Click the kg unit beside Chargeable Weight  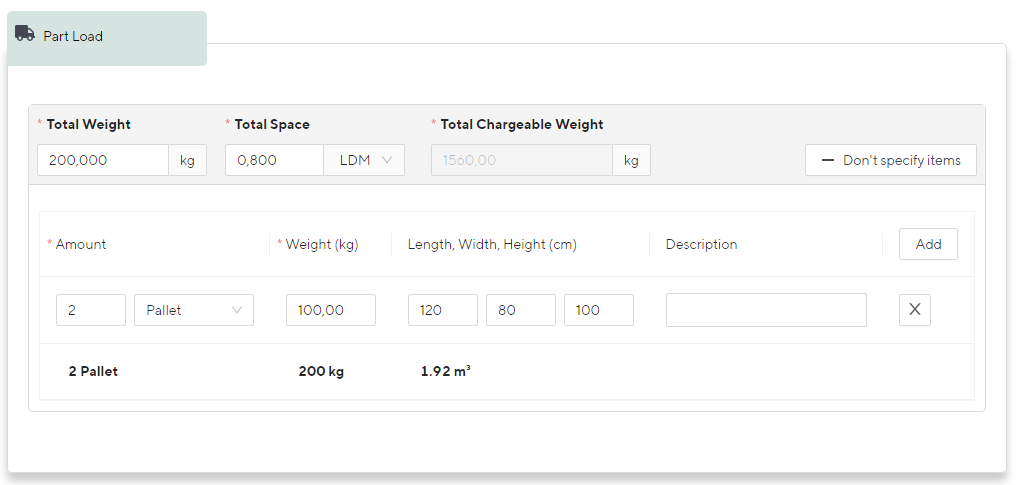[631, 160]
